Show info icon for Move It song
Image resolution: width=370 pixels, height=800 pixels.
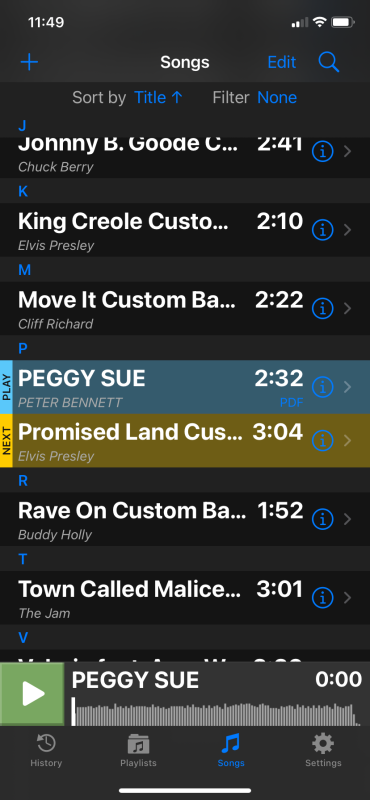(323, 309)
